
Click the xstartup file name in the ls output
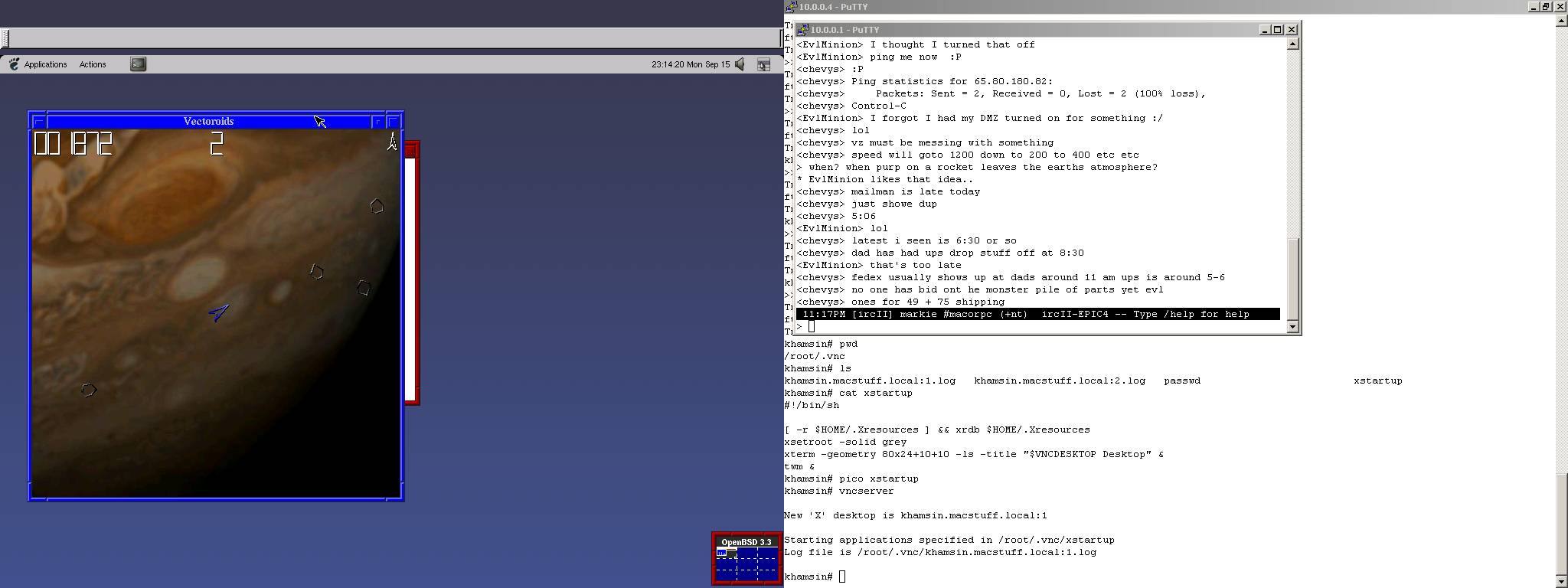[1378, 381]
